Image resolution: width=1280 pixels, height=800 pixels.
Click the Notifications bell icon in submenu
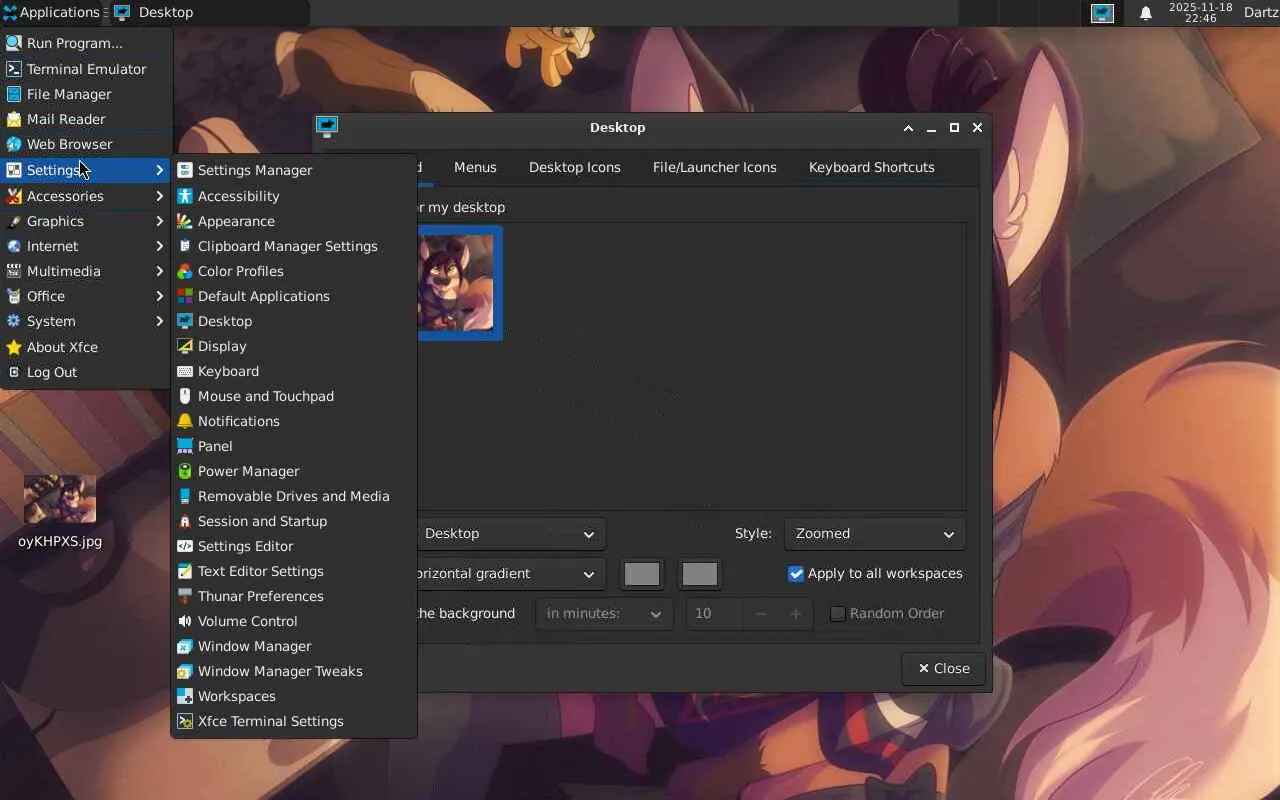click(185, 421)
